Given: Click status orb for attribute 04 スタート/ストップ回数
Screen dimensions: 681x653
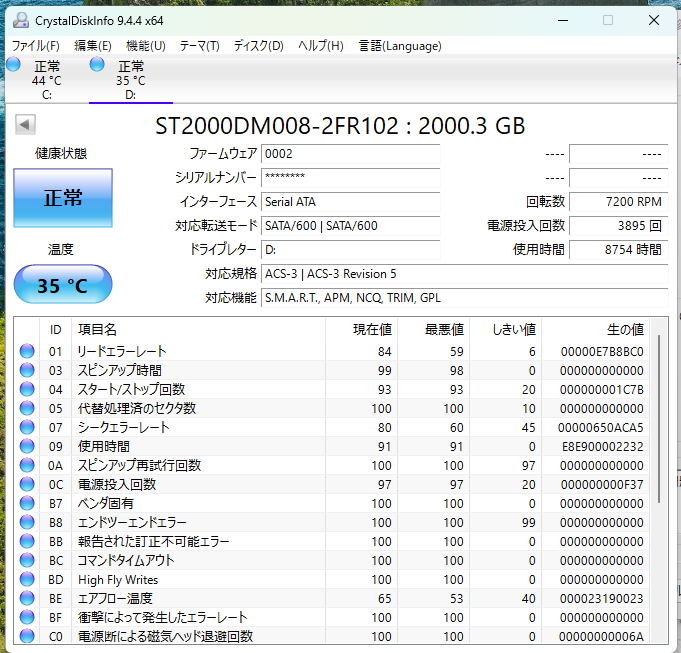Looking at the screenshot, I should (27, 389).
